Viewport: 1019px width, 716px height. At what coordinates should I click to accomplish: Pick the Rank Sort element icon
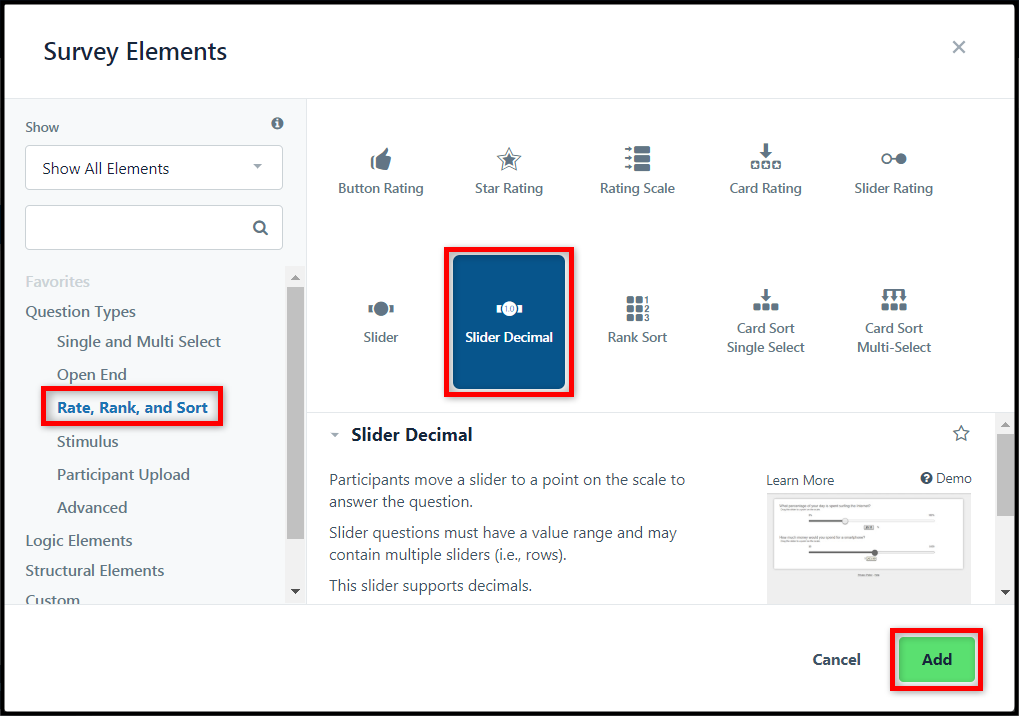(x=638, y=309)
